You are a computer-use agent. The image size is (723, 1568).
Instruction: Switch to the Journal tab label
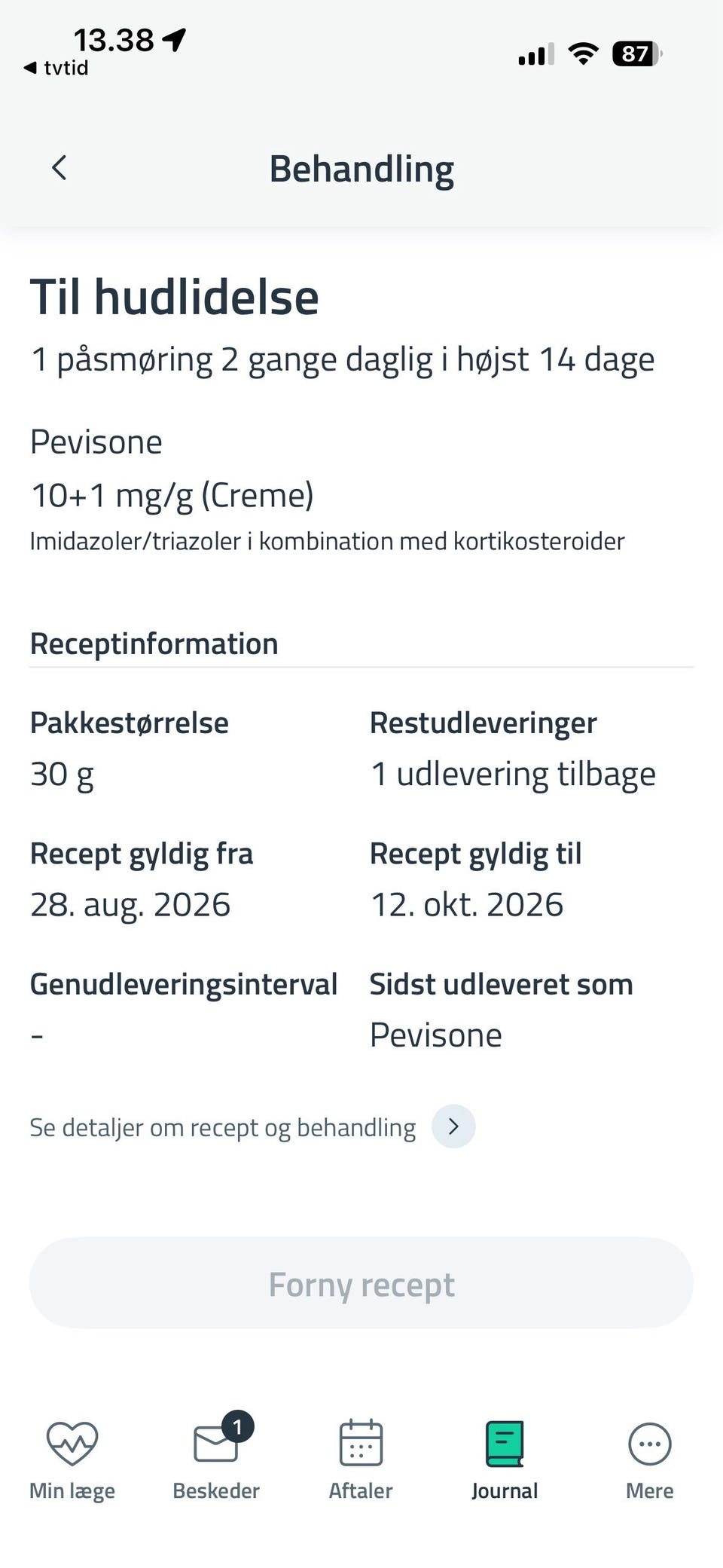click(505, 1490)
